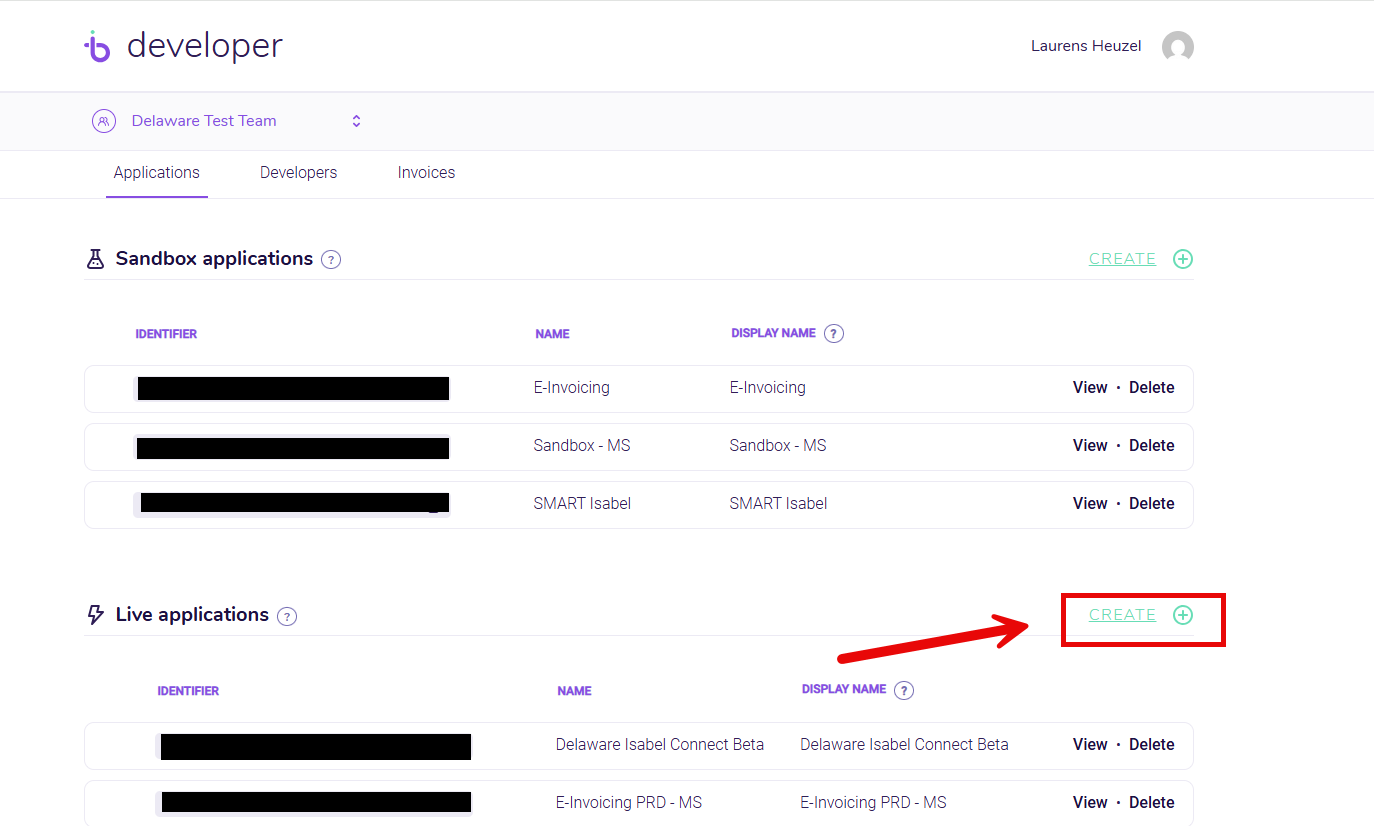The image size is (1374, 826).
Task: Select the E-Invoicing PRD - MS display name
Action: 873,803
